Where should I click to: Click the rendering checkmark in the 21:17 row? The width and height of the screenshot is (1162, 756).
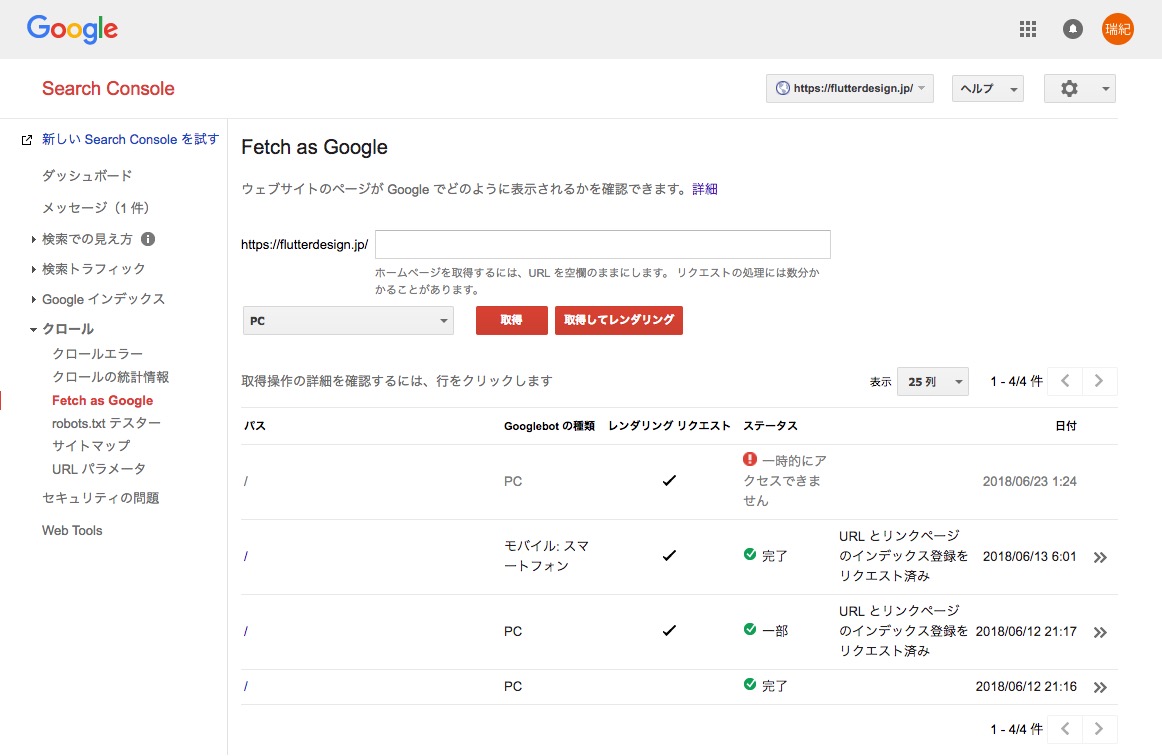[x=669, y=630]
